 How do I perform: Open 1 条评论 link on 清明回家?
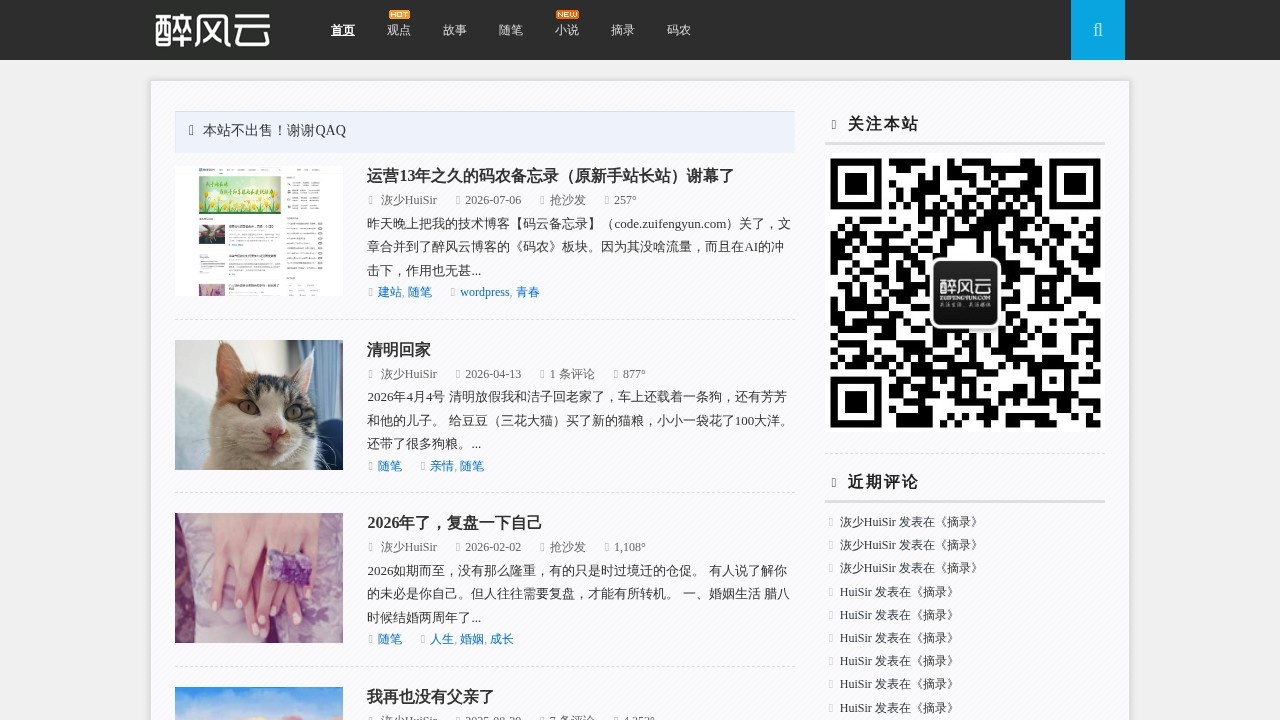tap(572, 374)
